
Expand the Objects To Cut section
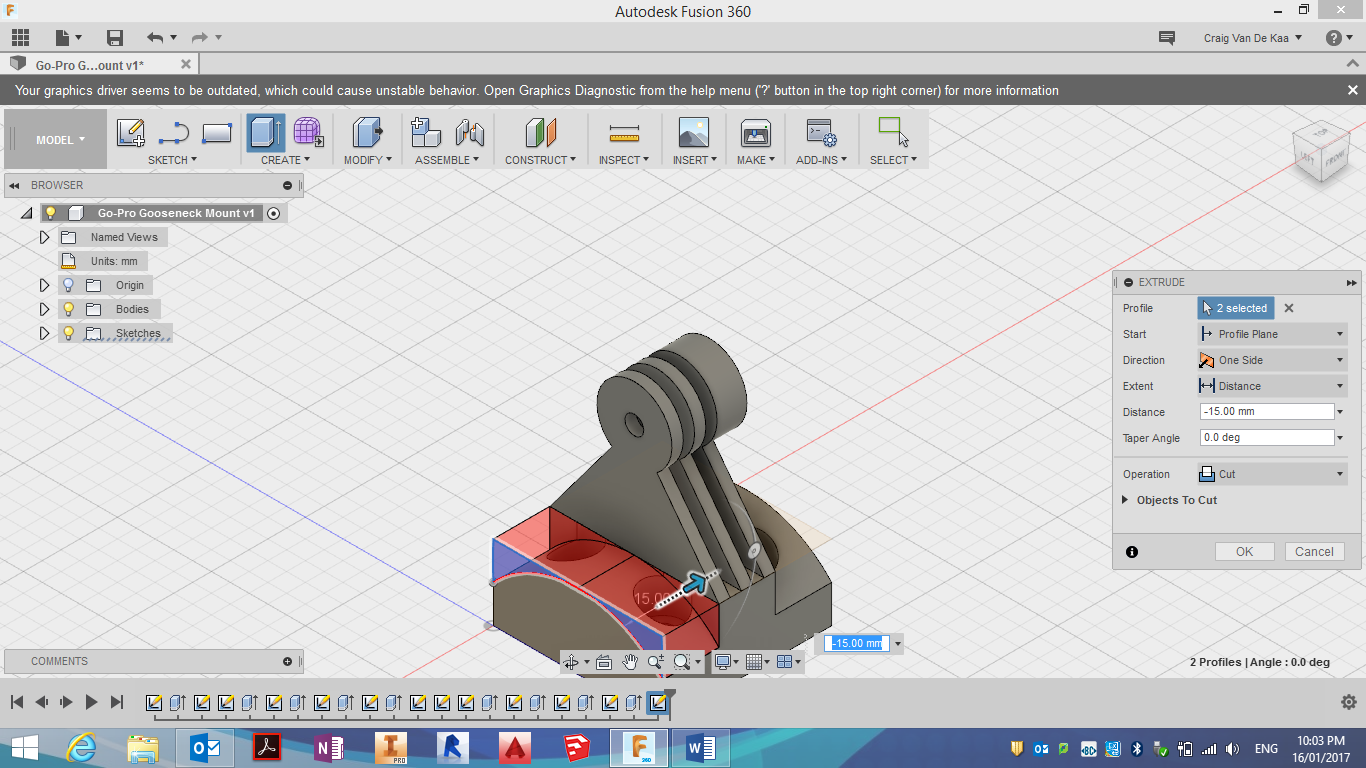coord(1127,500)
